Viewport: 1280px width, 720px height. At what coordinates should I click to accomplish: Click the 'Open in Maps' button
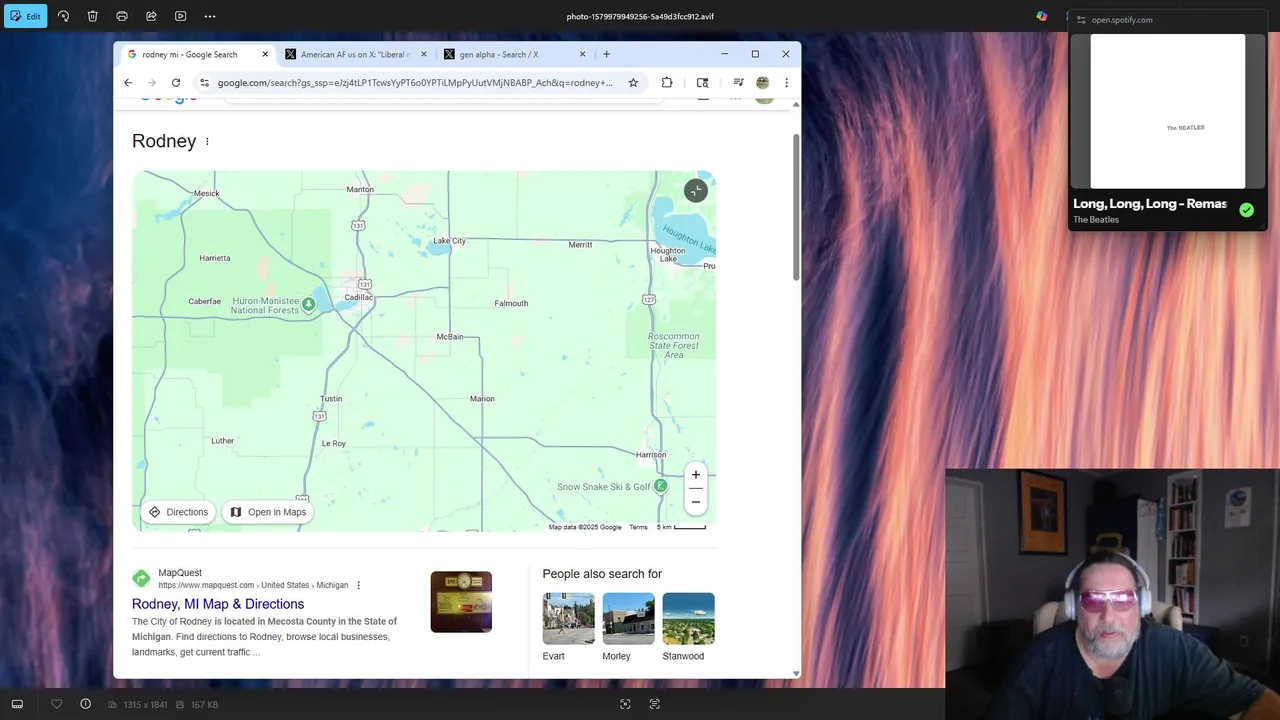[268, 512]
